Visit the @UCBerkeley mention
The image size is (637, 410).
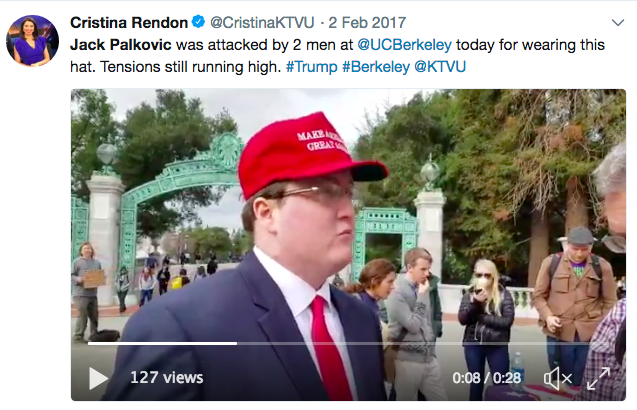click(x=404, y=45)
